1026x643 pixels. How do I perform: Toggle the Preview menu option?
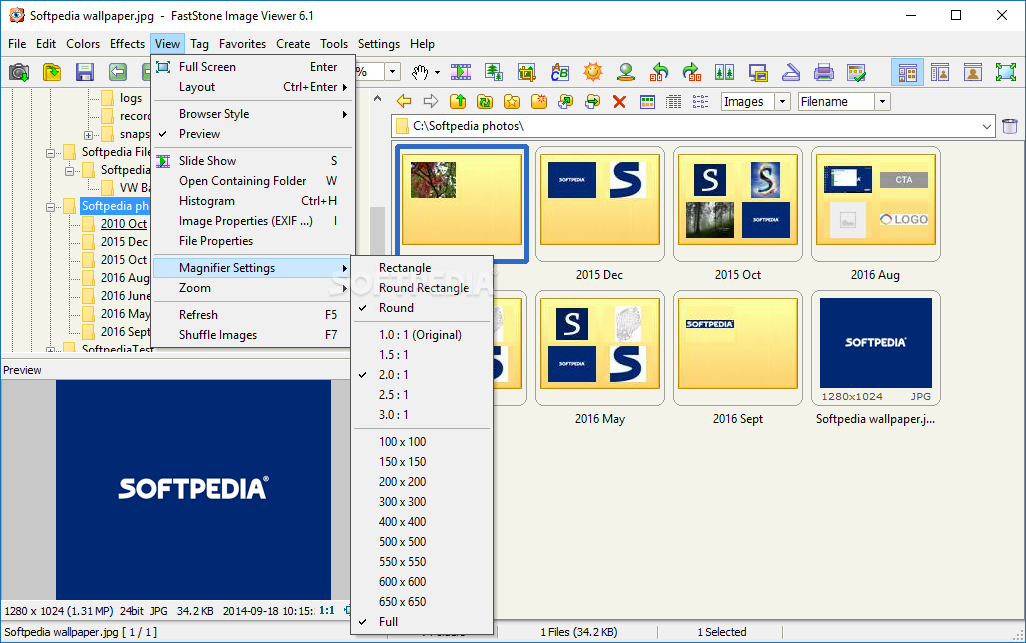click(x=254, y=133)
